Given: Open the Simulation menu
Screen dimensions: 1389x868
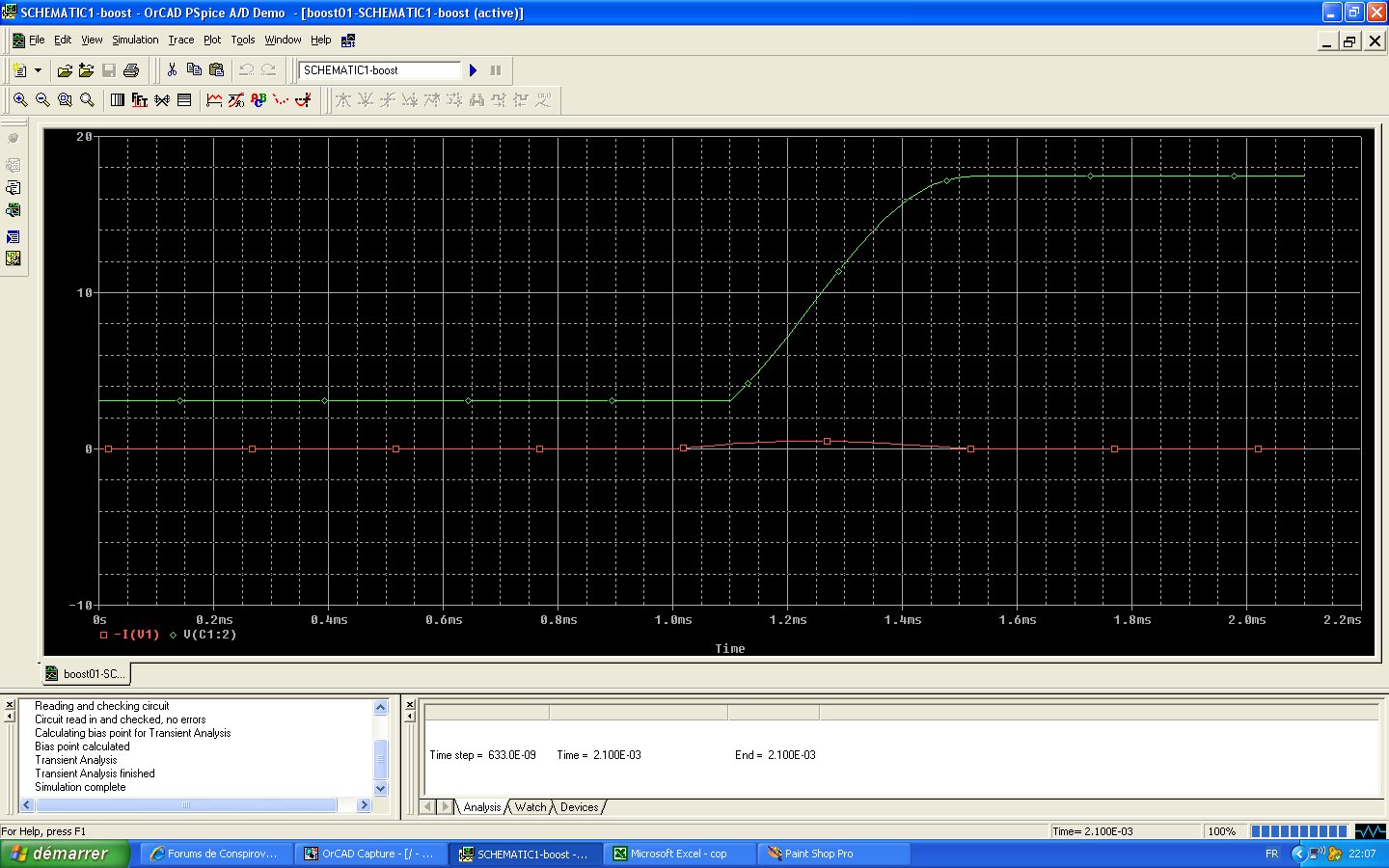Looking at the screenshot, I should pyautogui.click(x=135, y=40).
